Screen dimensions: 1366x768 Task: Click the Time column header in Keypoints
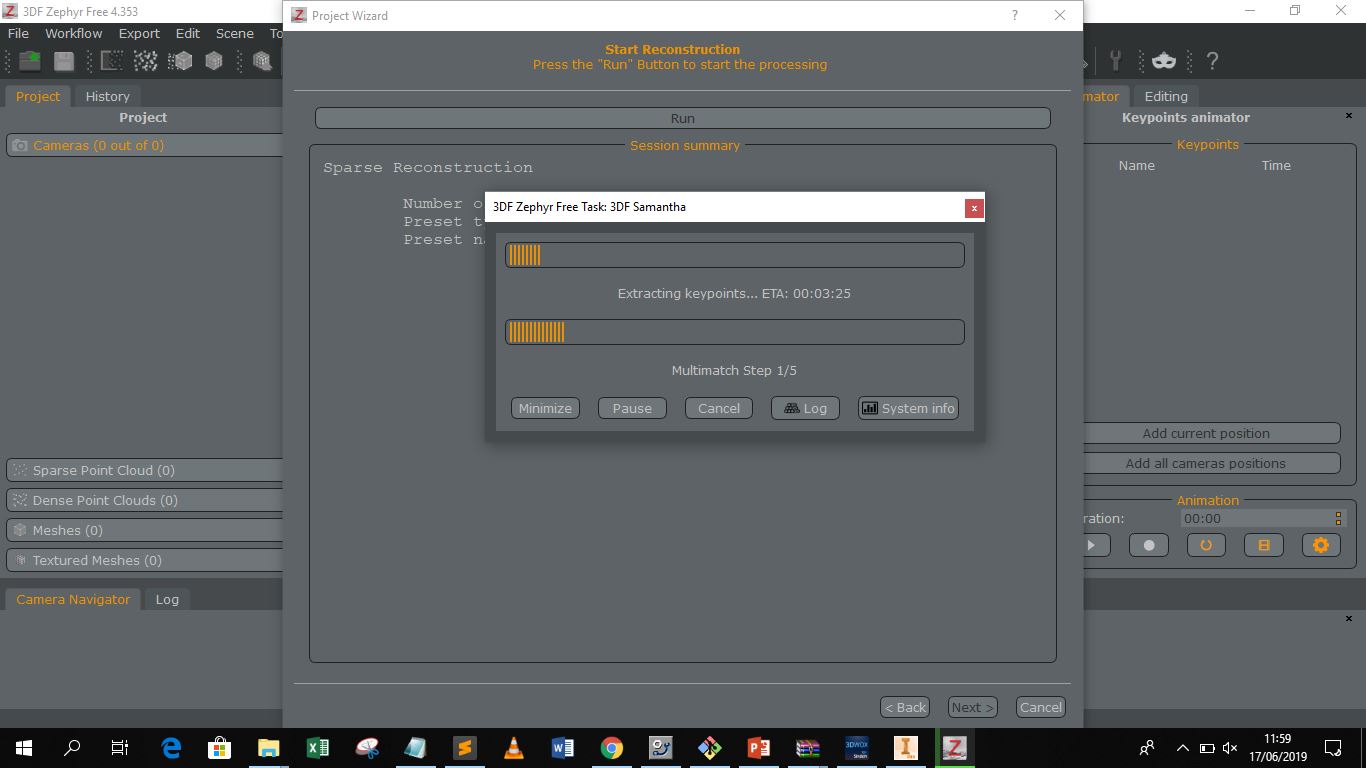[x=1276, y=165]
